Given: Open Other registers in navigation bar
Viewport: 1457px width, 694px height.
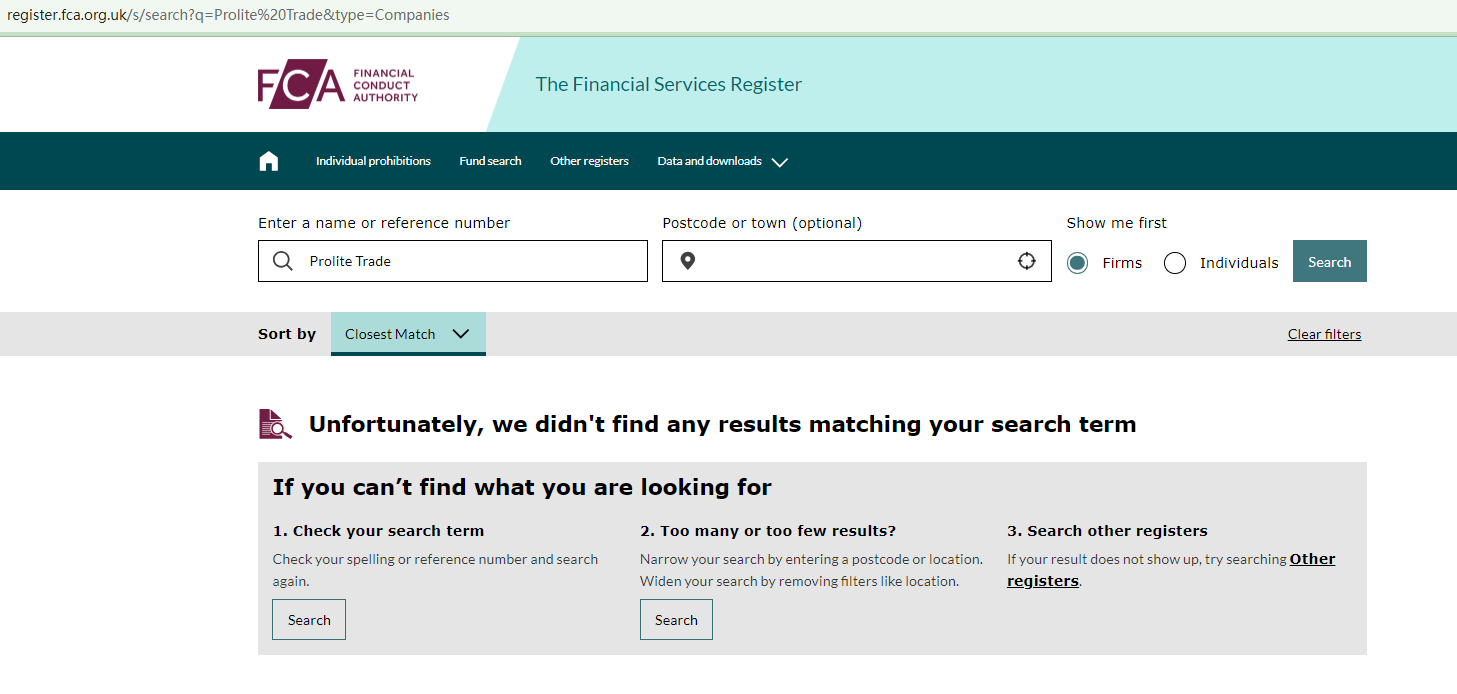Looking at the screenshot, I should coord(589,161).
